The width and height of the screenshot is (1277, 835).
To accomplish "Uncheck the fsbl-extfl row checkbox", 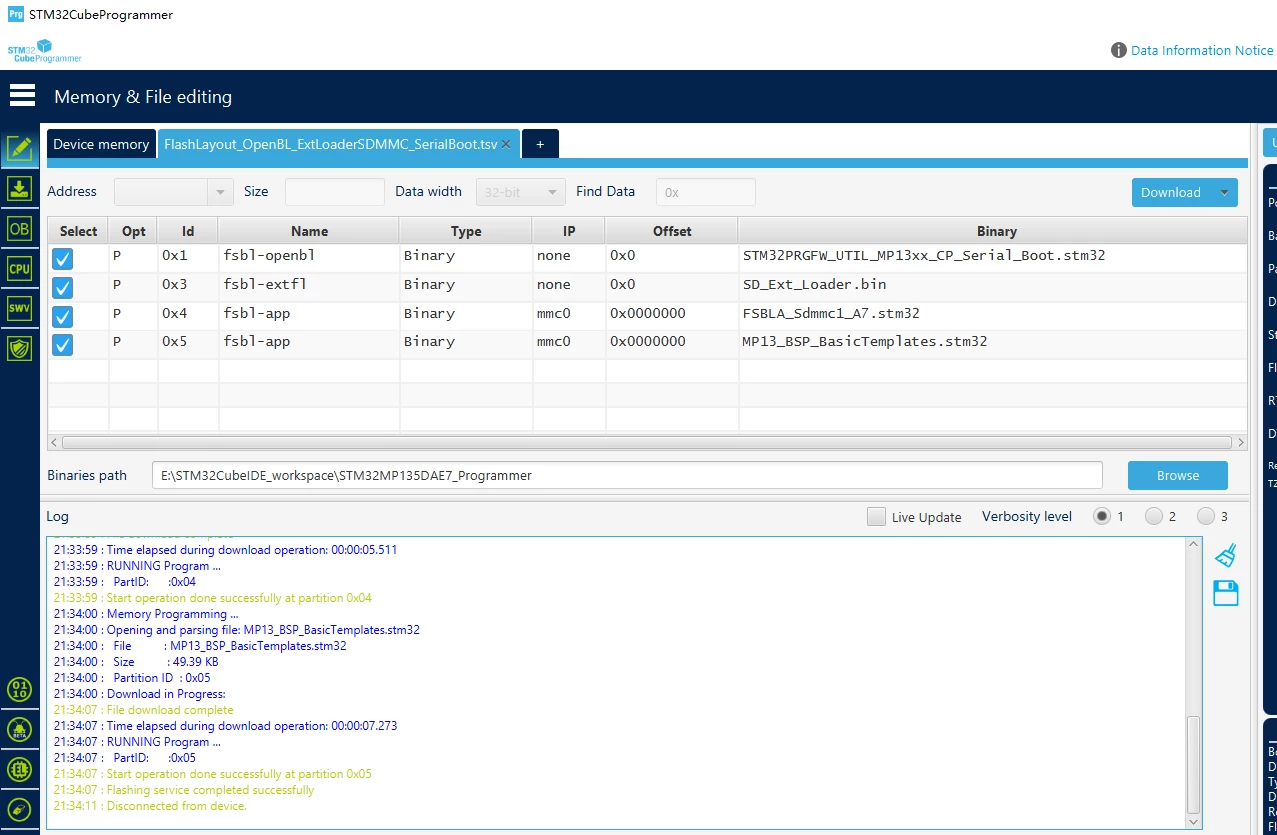I will (63, 288).
